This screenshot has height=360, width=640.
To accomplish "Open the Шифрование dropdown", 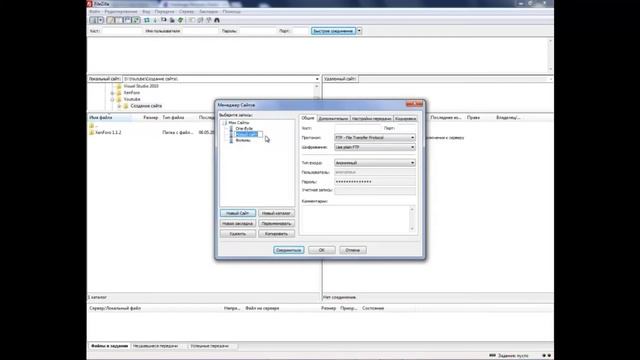I will pyautogui.click(x=375, y=147).
